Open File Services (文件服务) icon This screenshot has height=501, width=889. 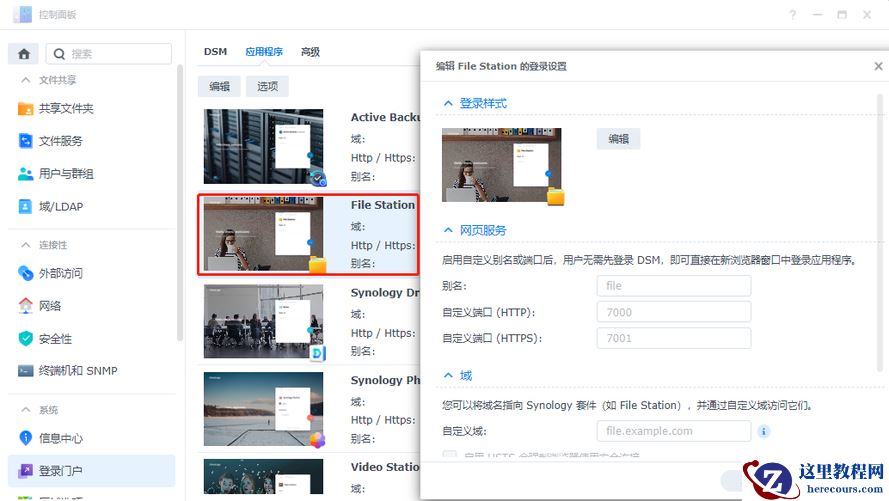pos(26,141)
